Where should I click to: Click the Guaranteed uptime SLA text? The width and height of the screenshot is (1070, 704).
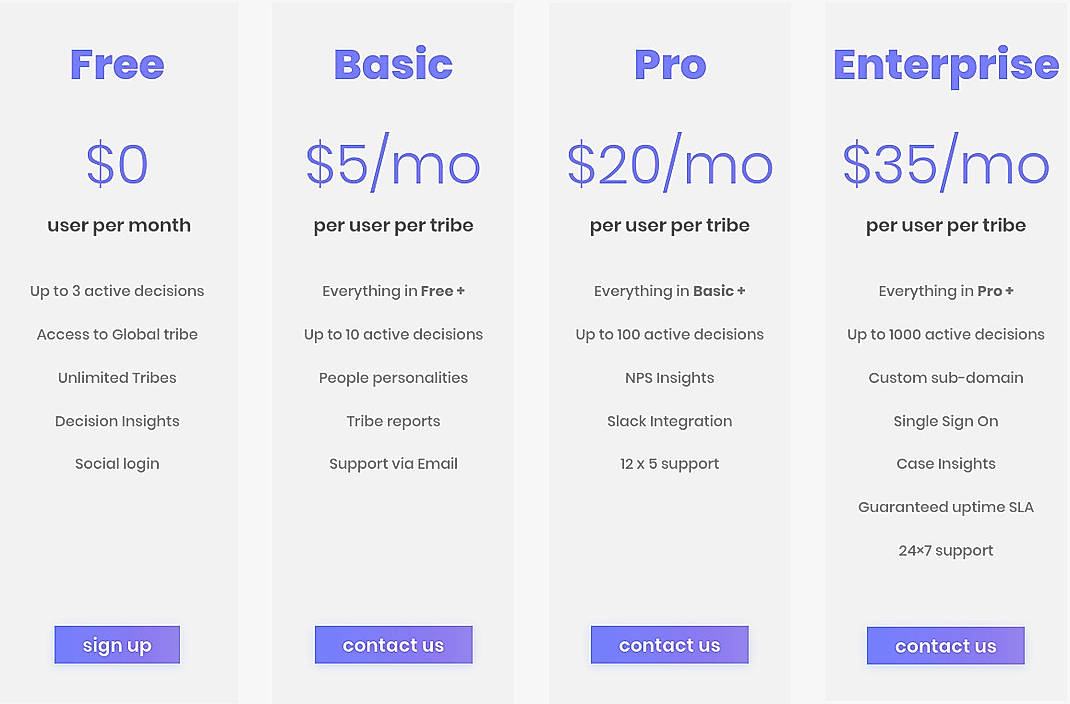tap(945, 506)
